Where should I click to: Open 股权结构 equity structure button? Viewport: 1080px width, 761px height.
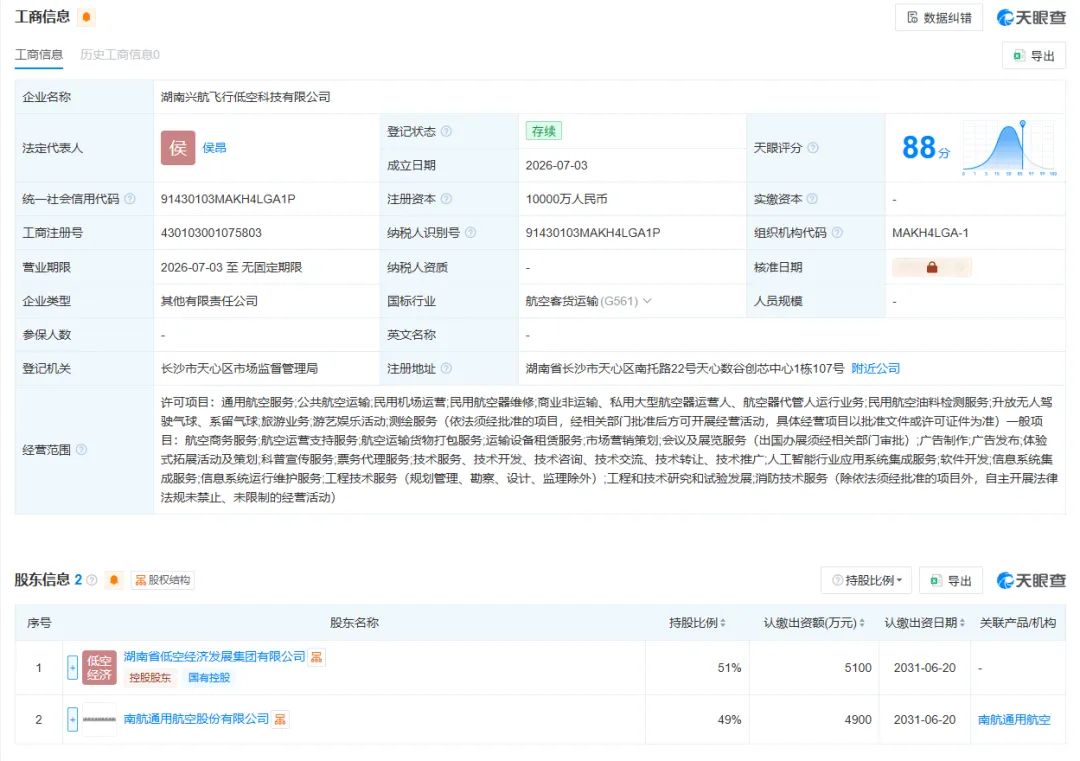163,580
